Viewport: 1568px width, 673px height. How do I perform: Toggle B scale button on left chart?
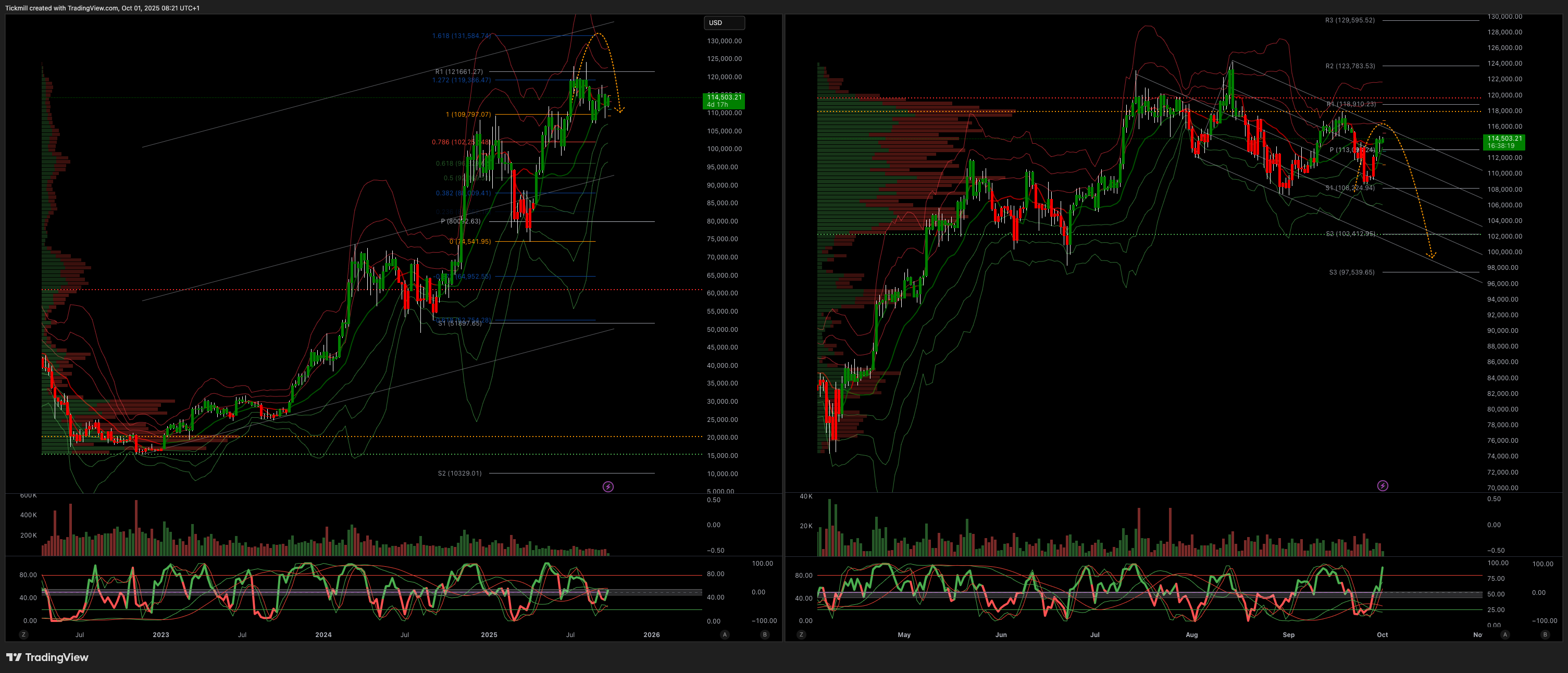pyautogui.click(x=765, y=634)
